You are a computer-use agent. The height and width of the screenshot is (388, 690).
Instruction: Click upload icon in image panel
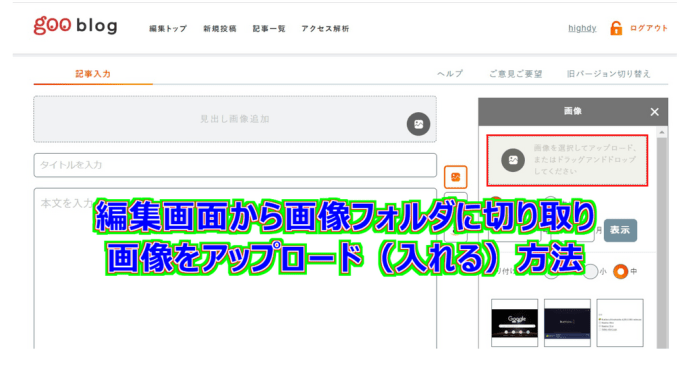click(x=513, y=160)
